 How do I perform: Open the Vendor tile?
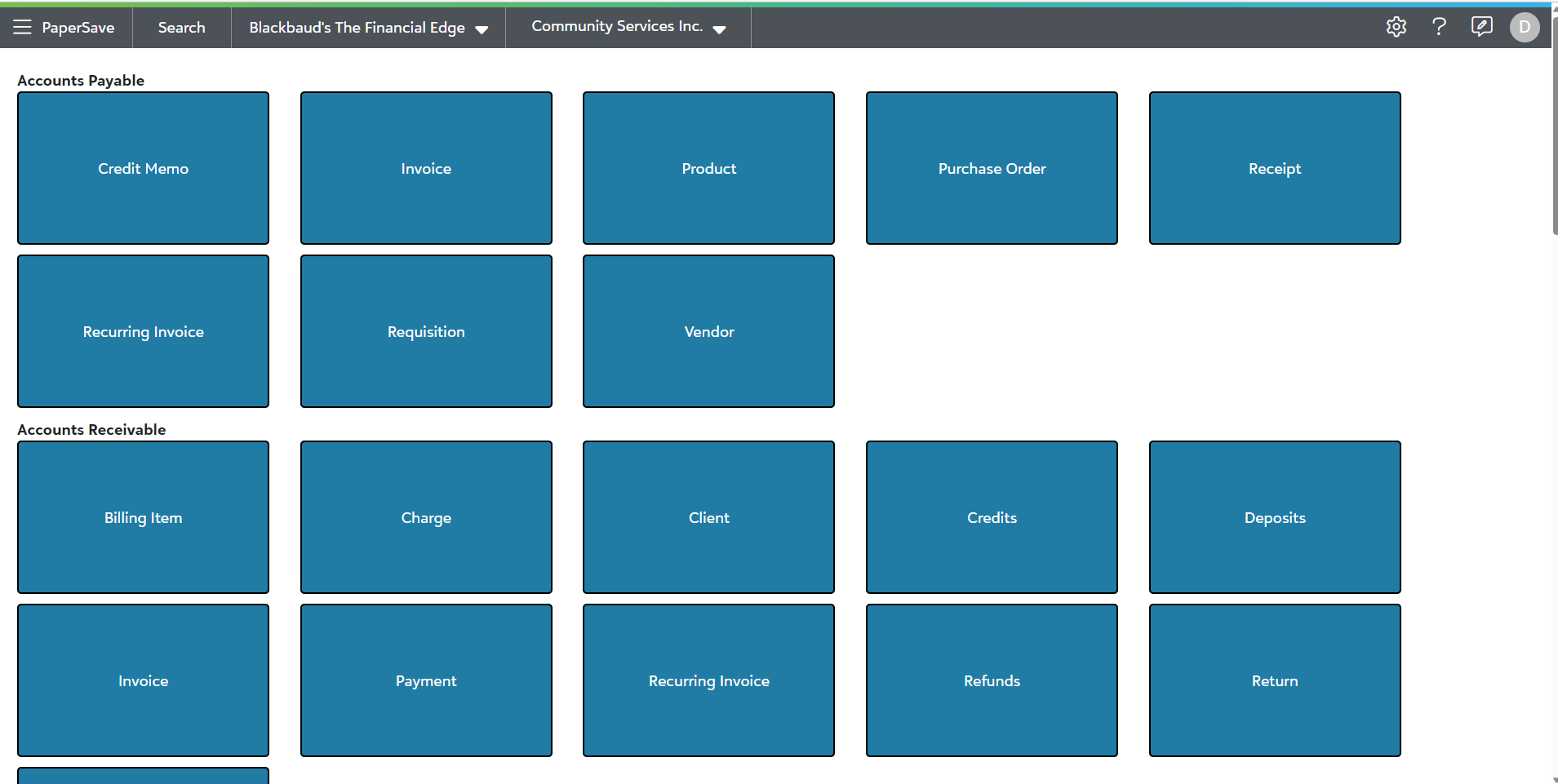point(708,331)
